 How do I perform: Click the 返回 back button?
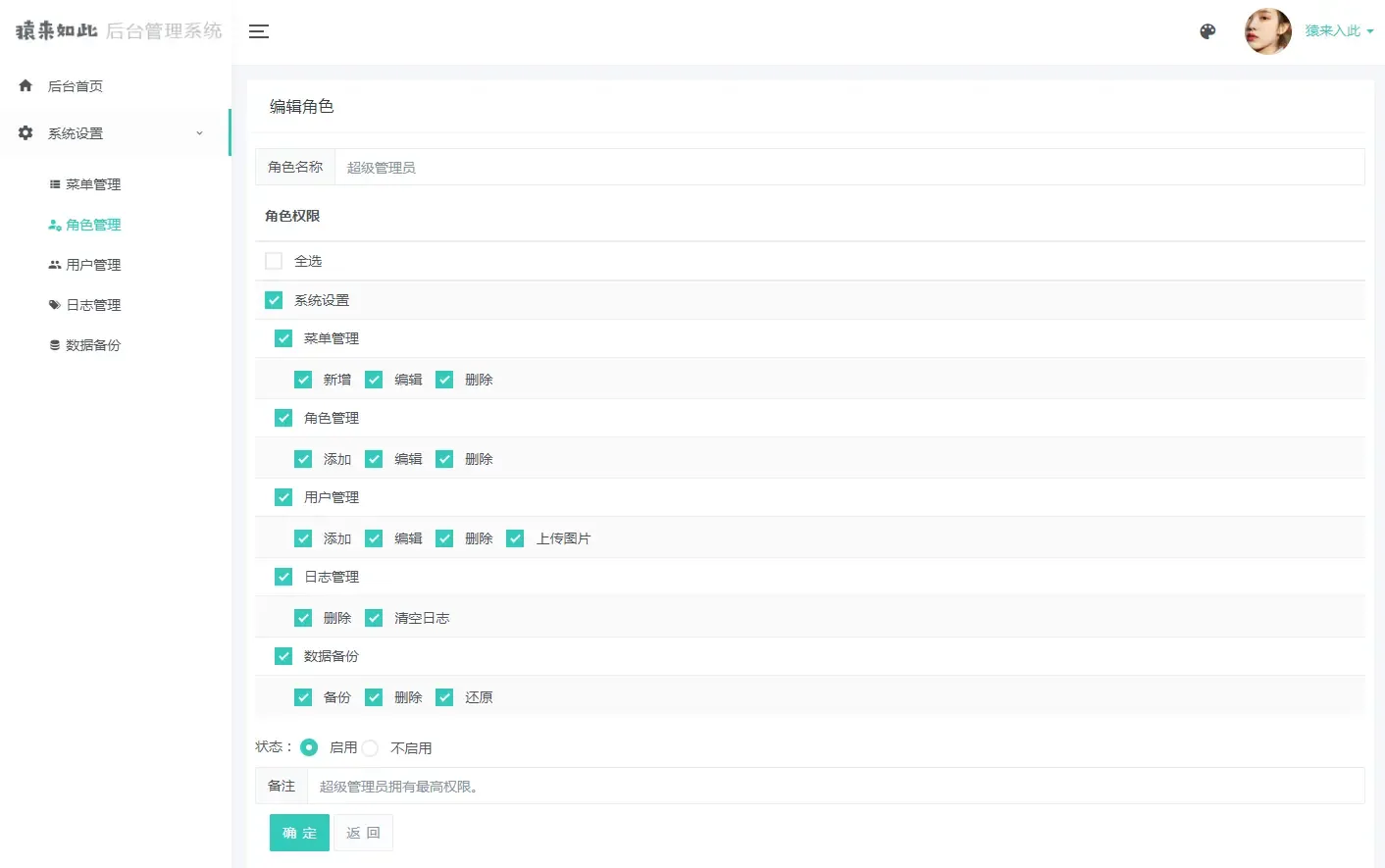(x=363, y=832)
